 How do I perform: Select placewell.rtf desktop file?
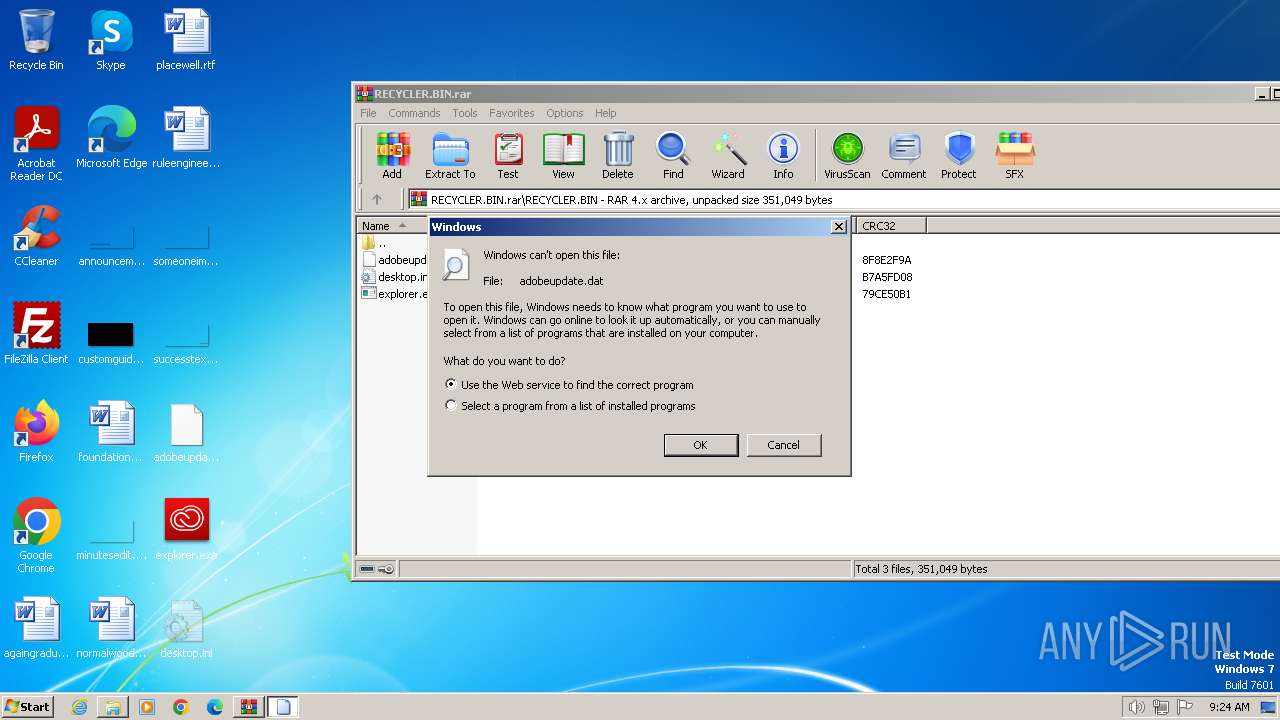tap(186, 40)
